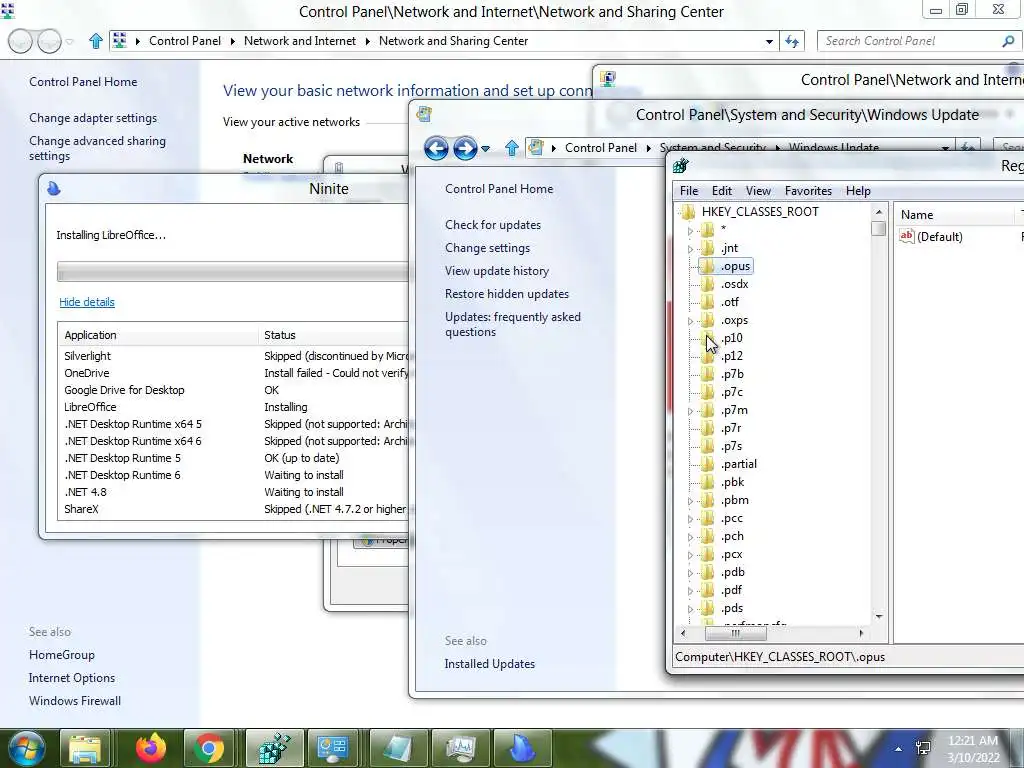Expand the .p7m registry key
Image resolution: width=1024 pixels, height=768 pixels.
(x=690, y=411)
